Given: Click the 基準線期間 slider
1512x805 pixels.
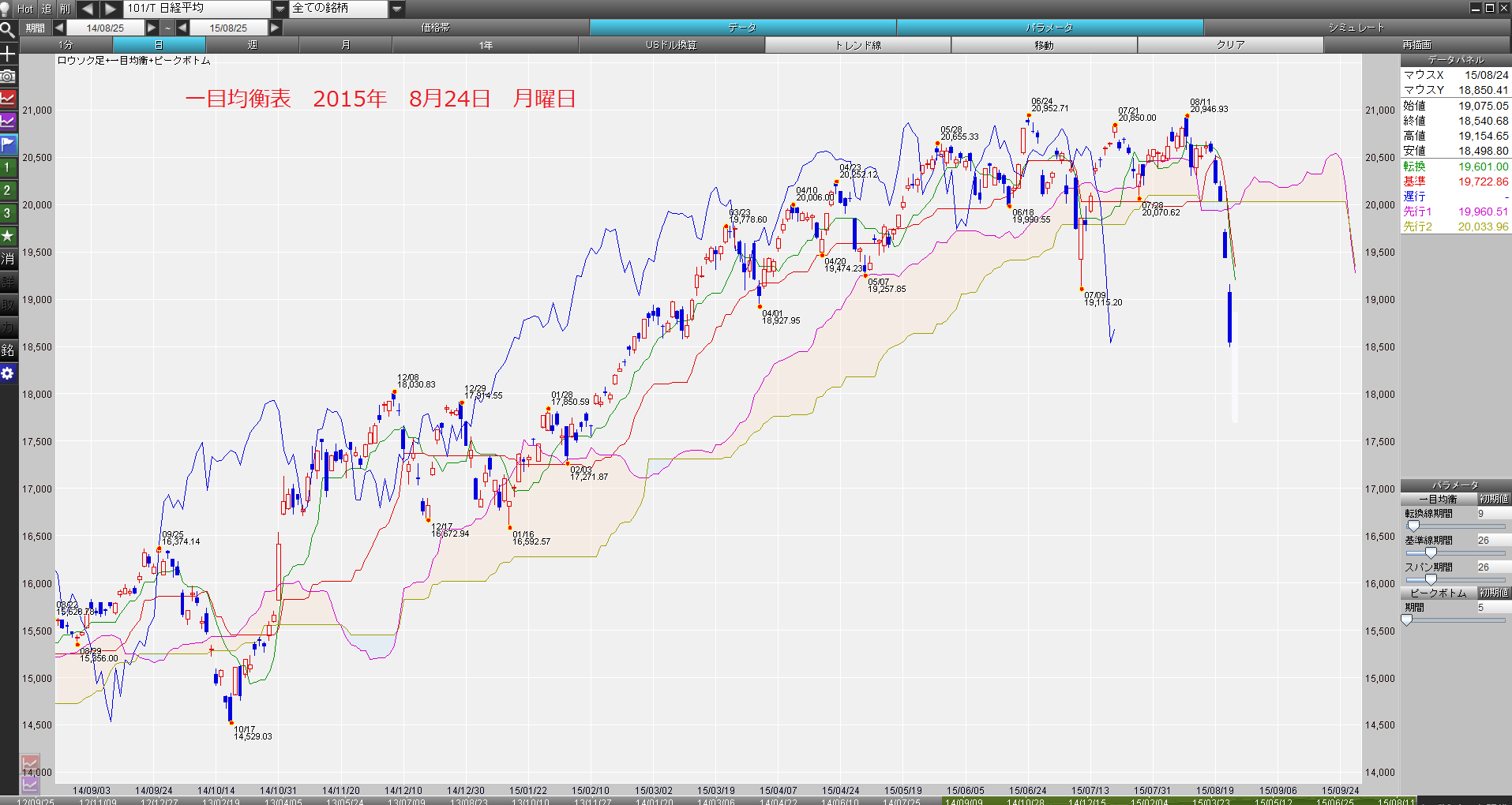Looking at the screenshot, I should tap(1455, 553).
